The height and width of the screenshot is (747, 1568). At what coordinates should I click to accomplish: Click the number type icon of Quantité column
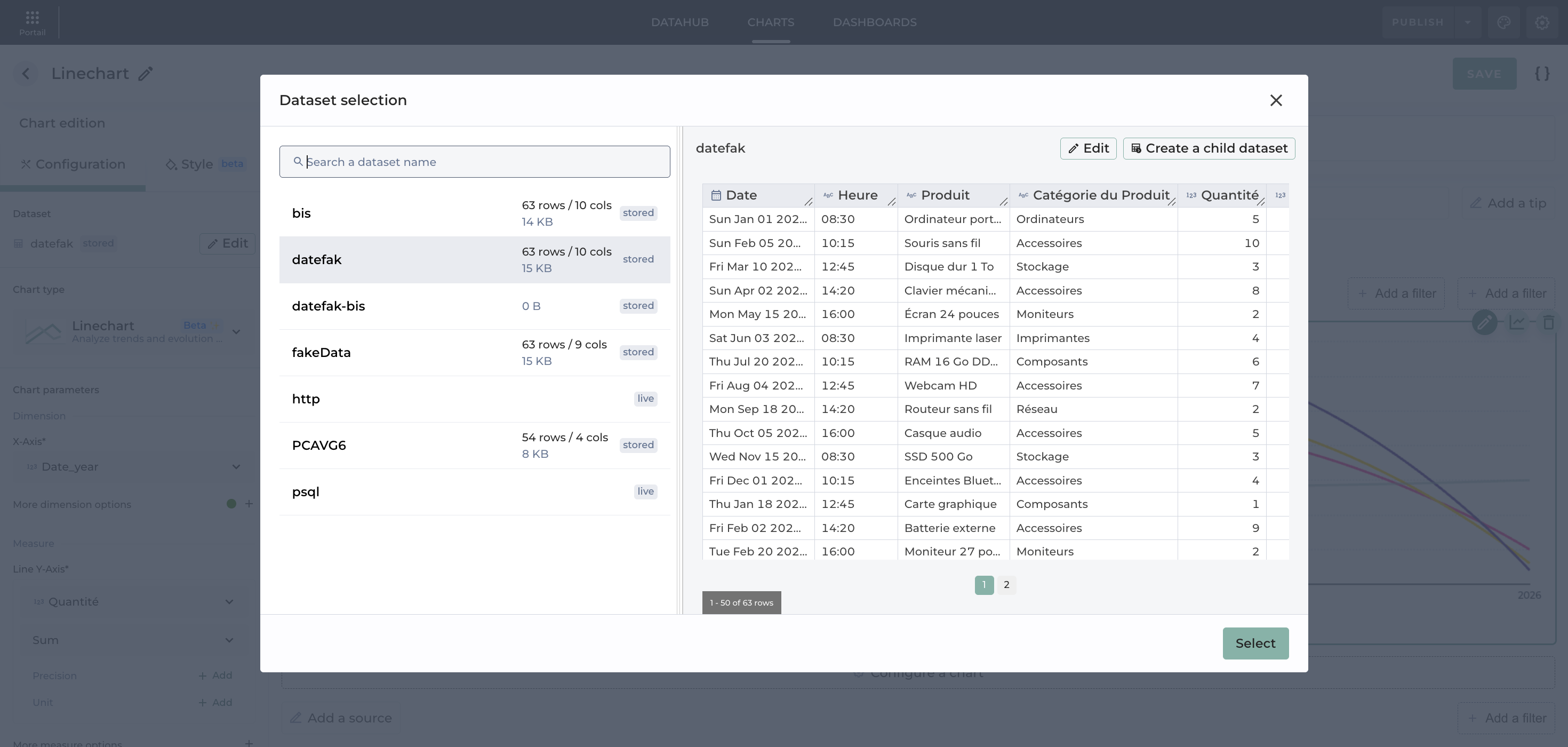click(x=1191, y=195)
